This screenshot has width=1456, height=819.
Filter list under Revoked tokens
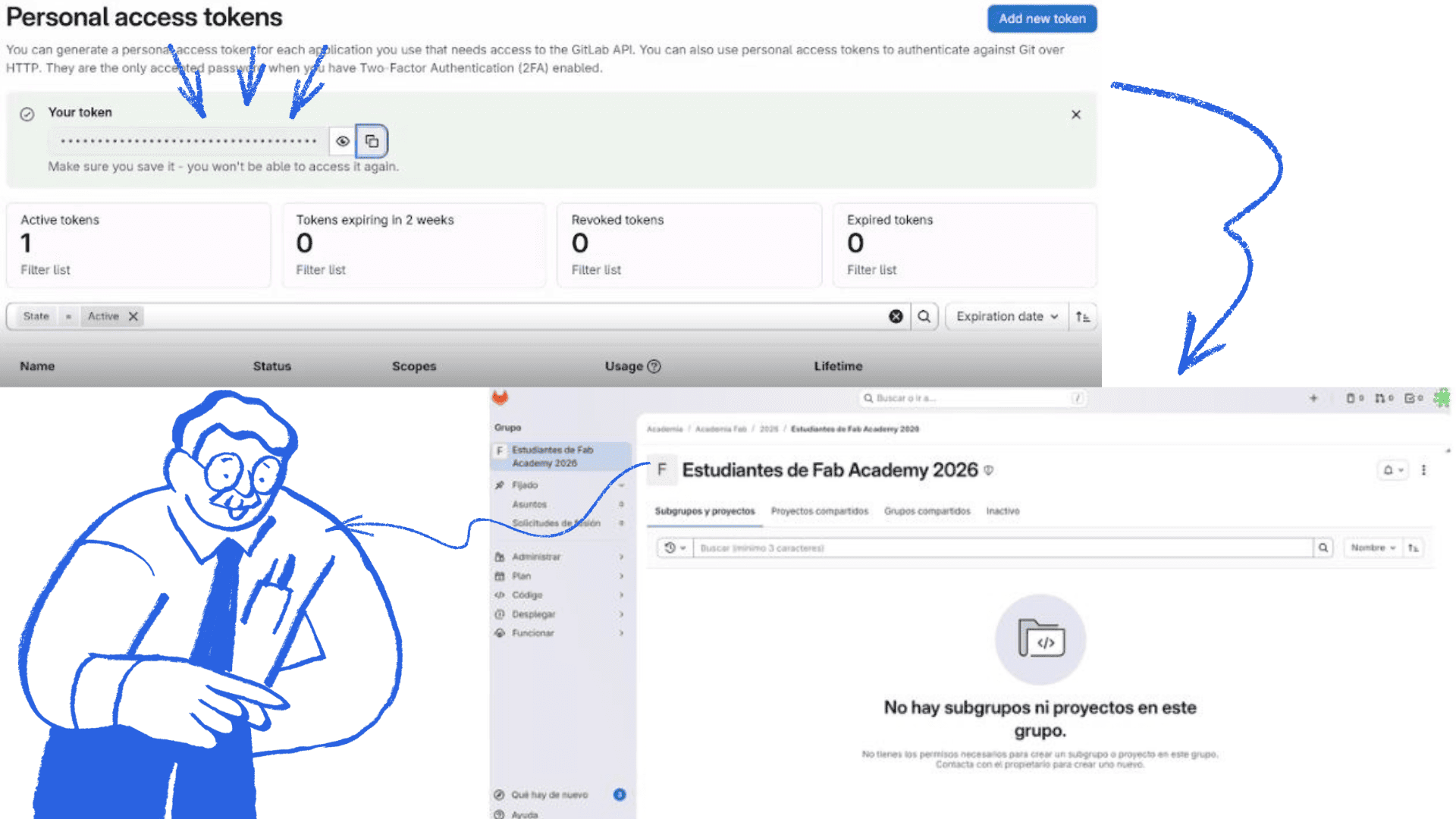pyautogui.click(x=596, y=270)
